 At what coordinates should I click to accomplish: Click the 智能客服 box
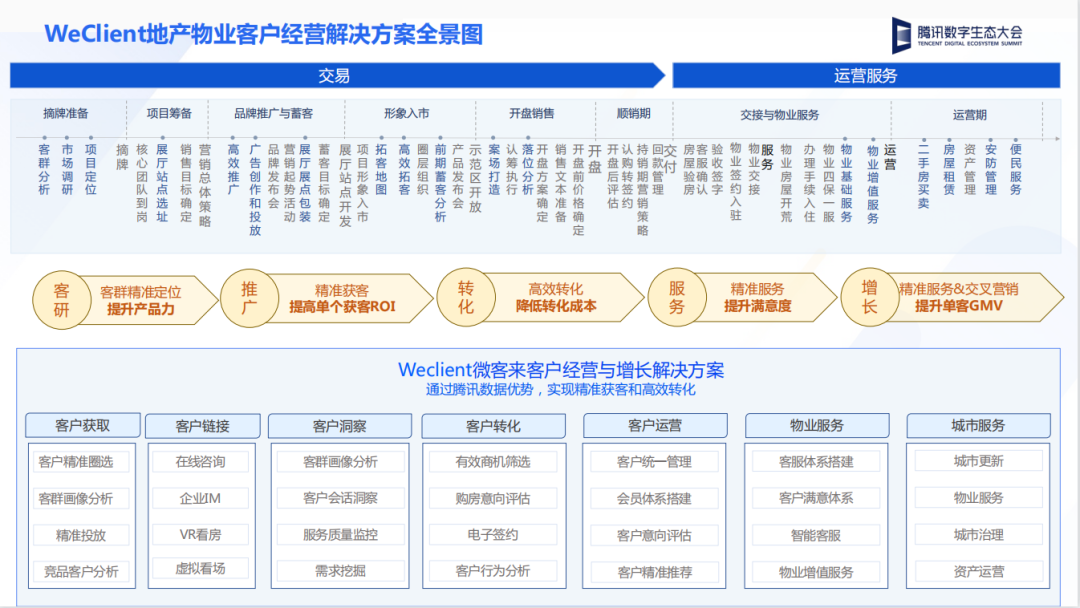pyautogui.click(x=816, y=535)
